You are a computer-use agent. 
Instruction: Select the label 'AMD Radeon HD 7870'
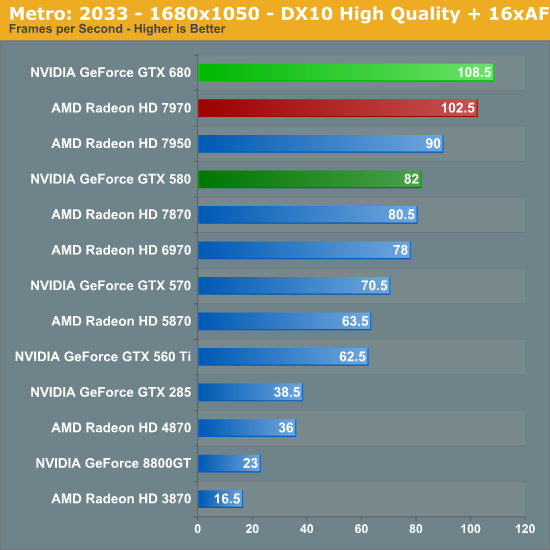point(121,215)
